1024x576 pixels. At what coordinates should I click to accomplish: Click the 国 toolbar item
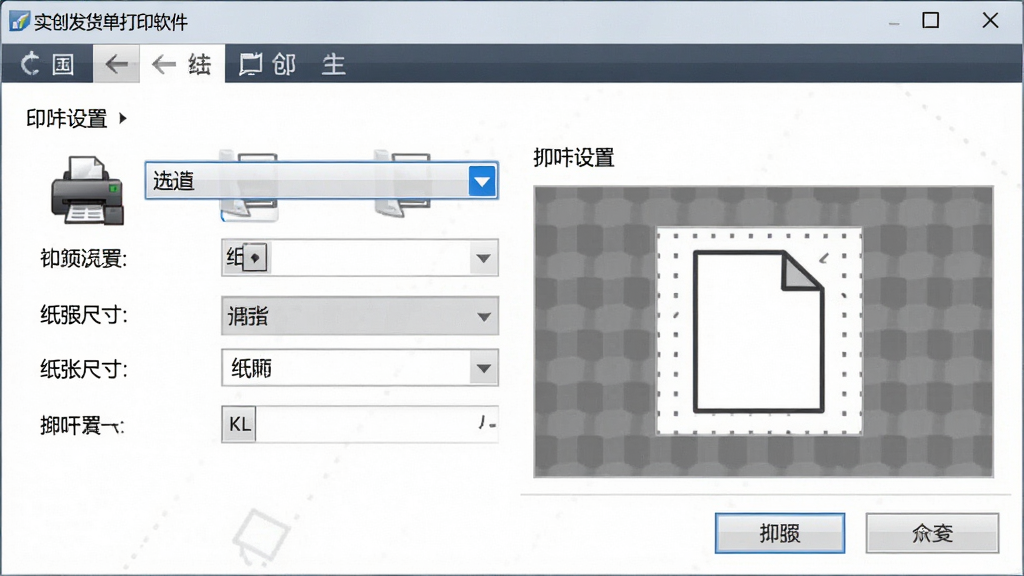click(x=63, y=65)
